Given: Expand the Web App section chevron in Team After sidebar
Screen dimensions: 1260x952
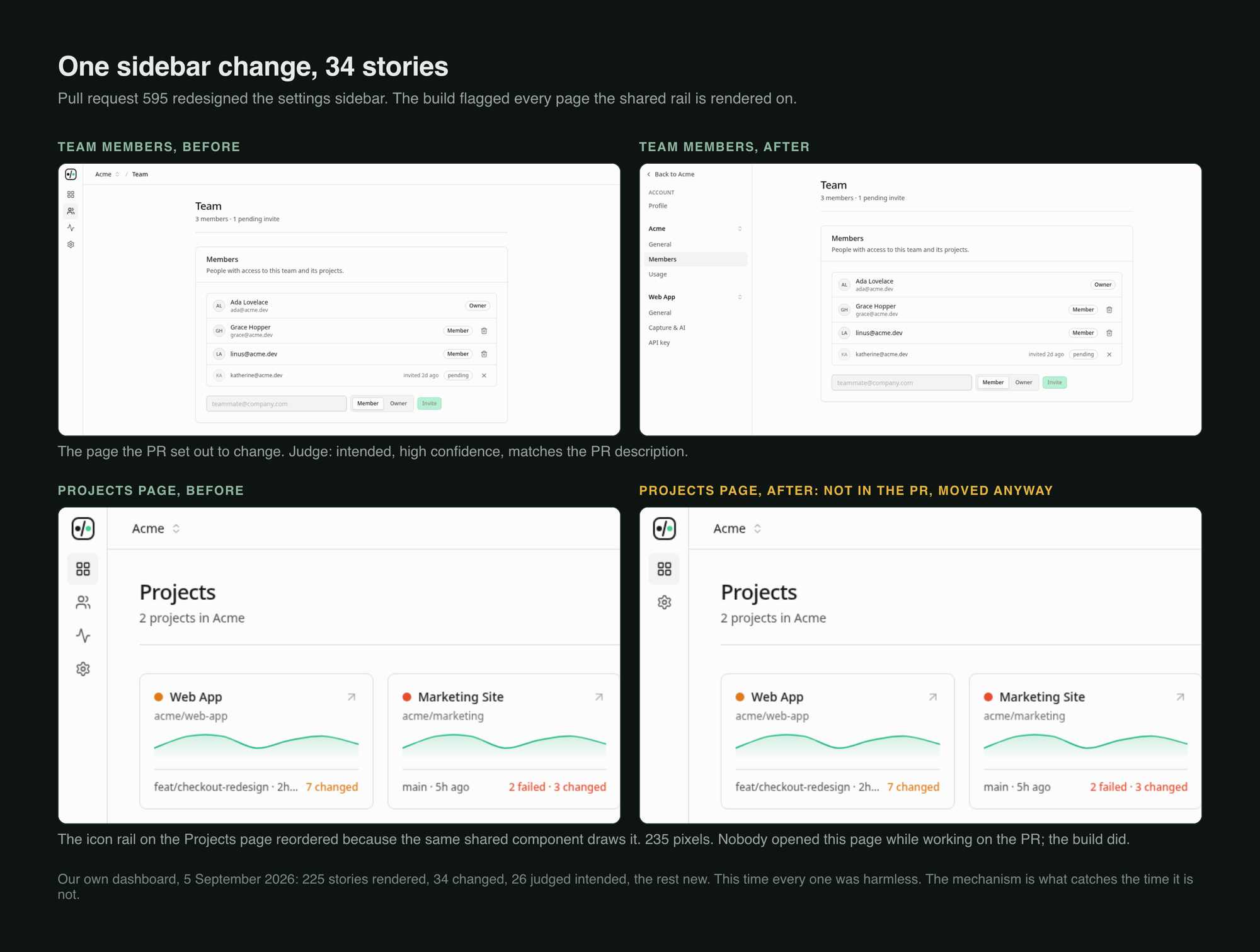Looking at the screenshot, I should (x=740, y=297).
